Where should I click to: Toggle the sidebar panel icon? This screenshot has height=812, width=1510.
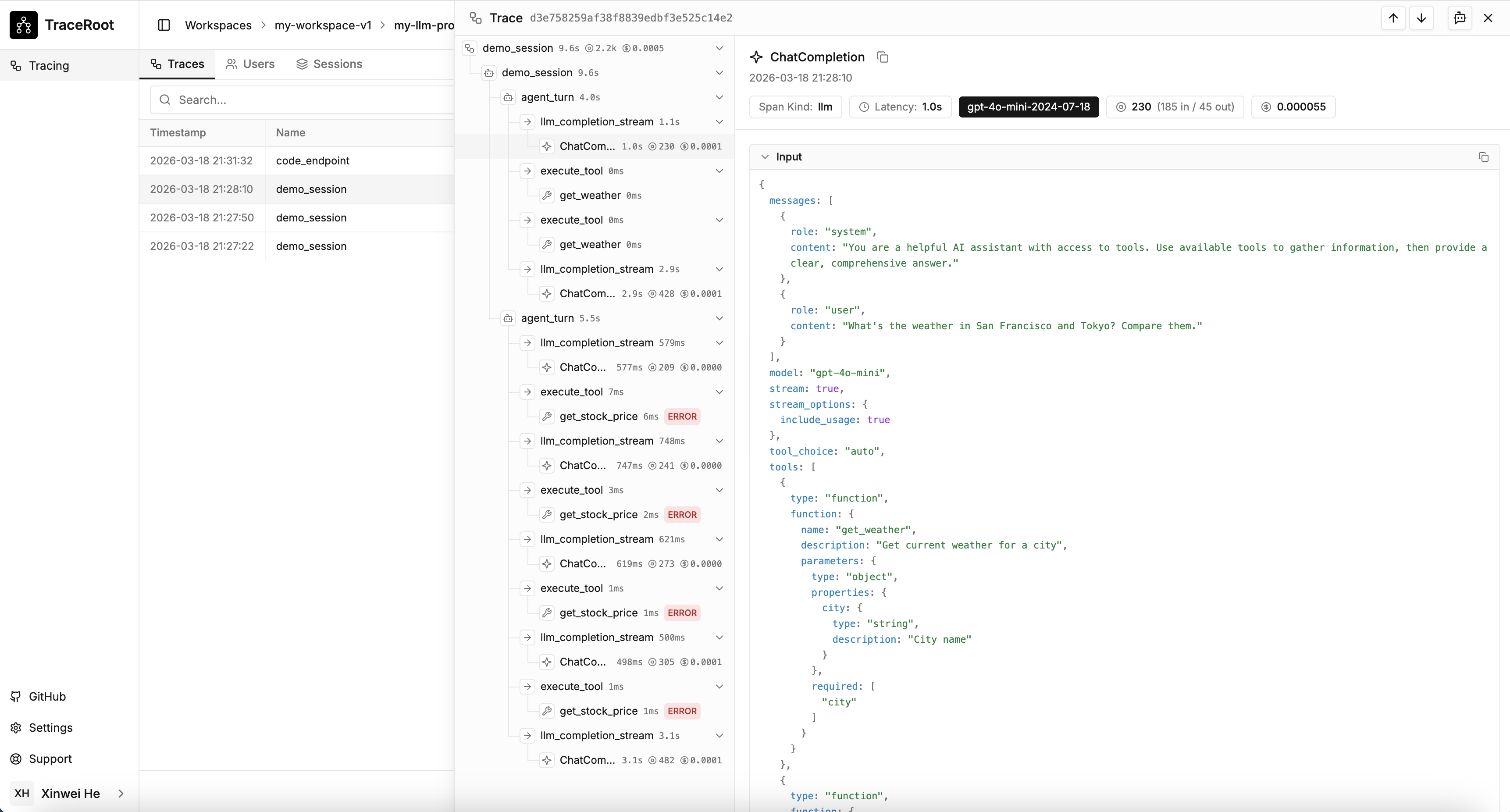coord(164,25)
